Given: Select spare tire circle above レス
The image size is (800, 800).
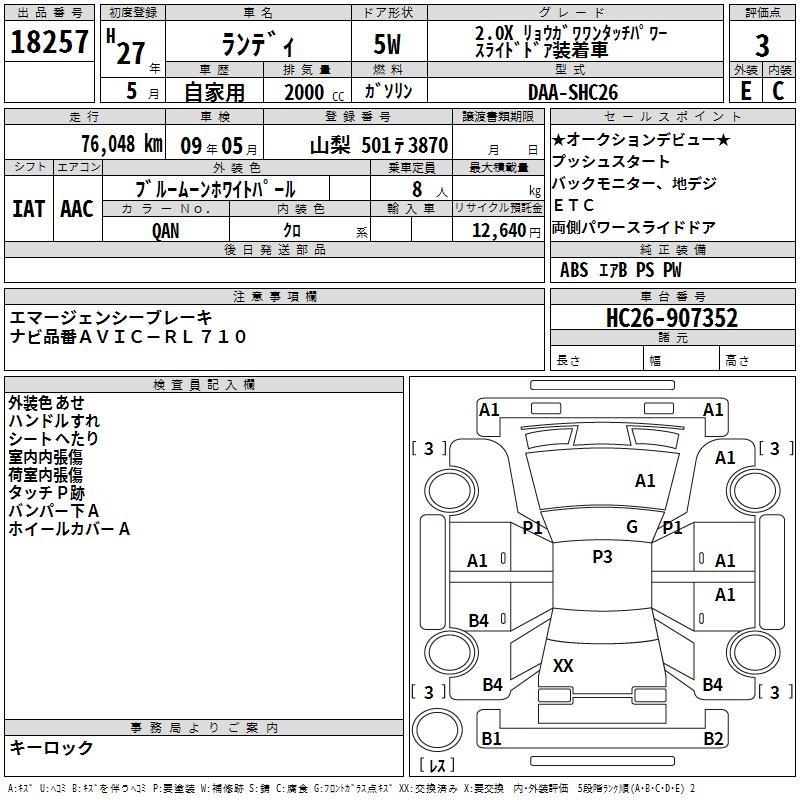Looking at the screenshot, I should point(437,730).
